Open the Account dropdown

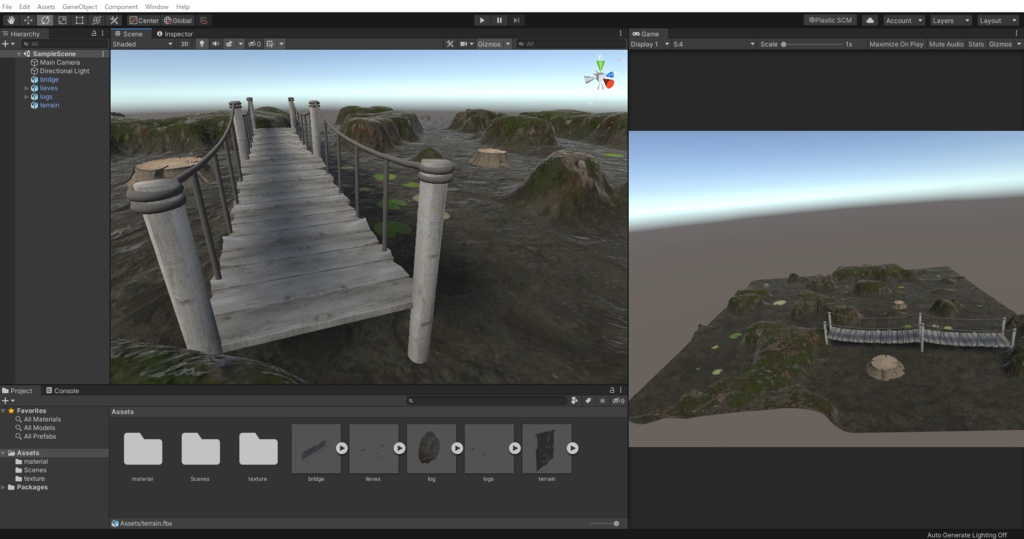coord(904,20)
